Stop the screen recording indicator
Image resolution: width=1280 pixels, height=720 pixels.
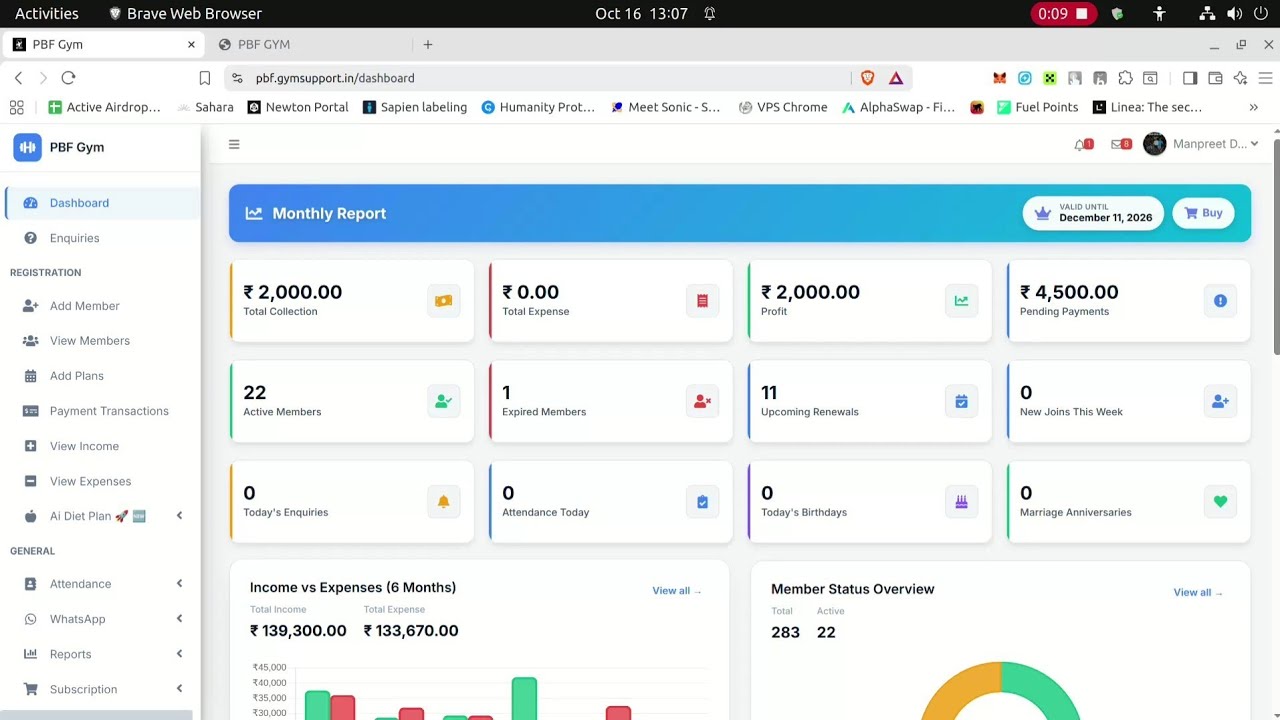tap(1063, 14)
